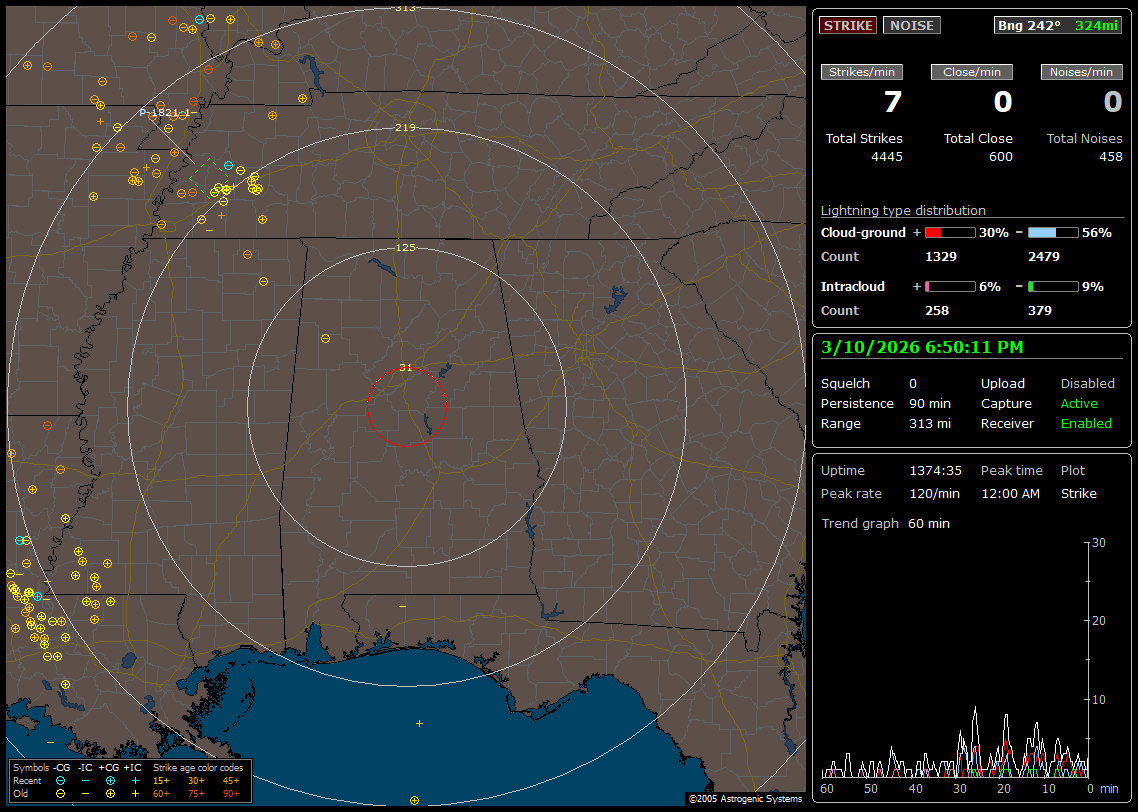Screen dimensions: 1138x812
Task: Click the Strikes/min label button
Action: tap(862, 72)
